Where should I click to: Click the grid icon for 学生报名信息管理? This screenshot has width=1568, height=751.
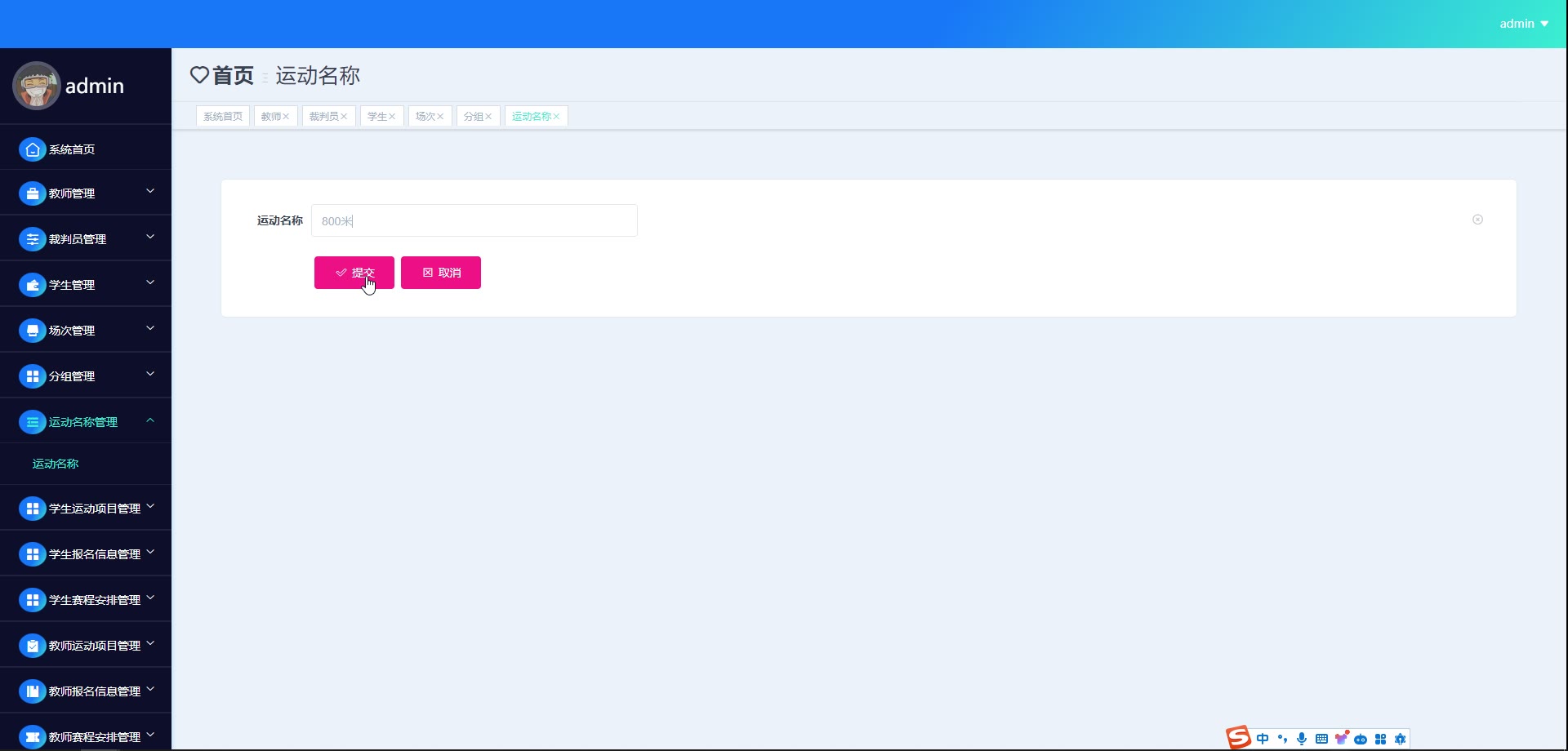33,554
